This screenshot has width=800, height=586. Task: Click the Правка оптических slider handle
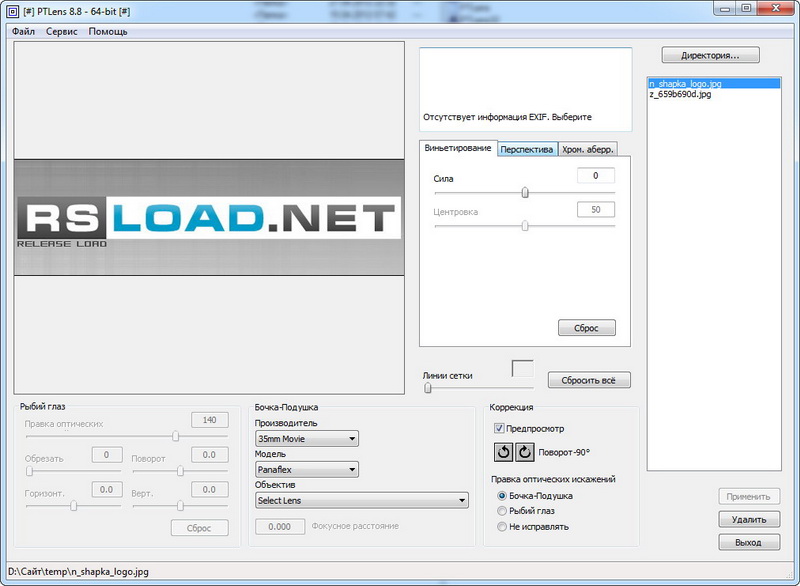176,437
